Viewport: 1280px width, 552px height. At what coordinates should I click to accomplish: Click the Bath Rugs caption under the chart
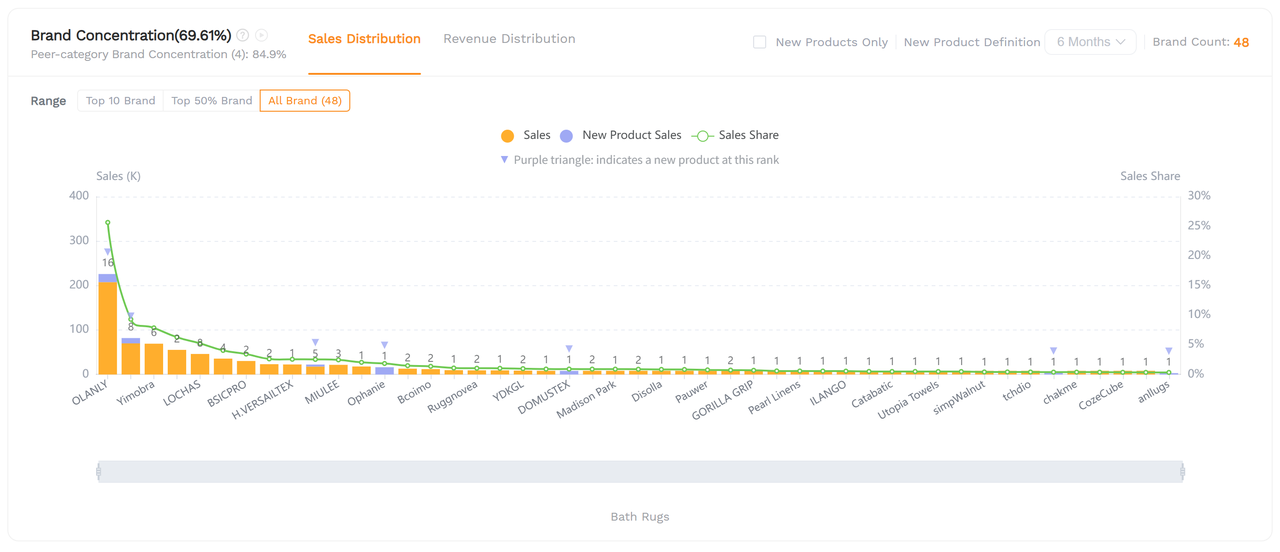point(640,517)
